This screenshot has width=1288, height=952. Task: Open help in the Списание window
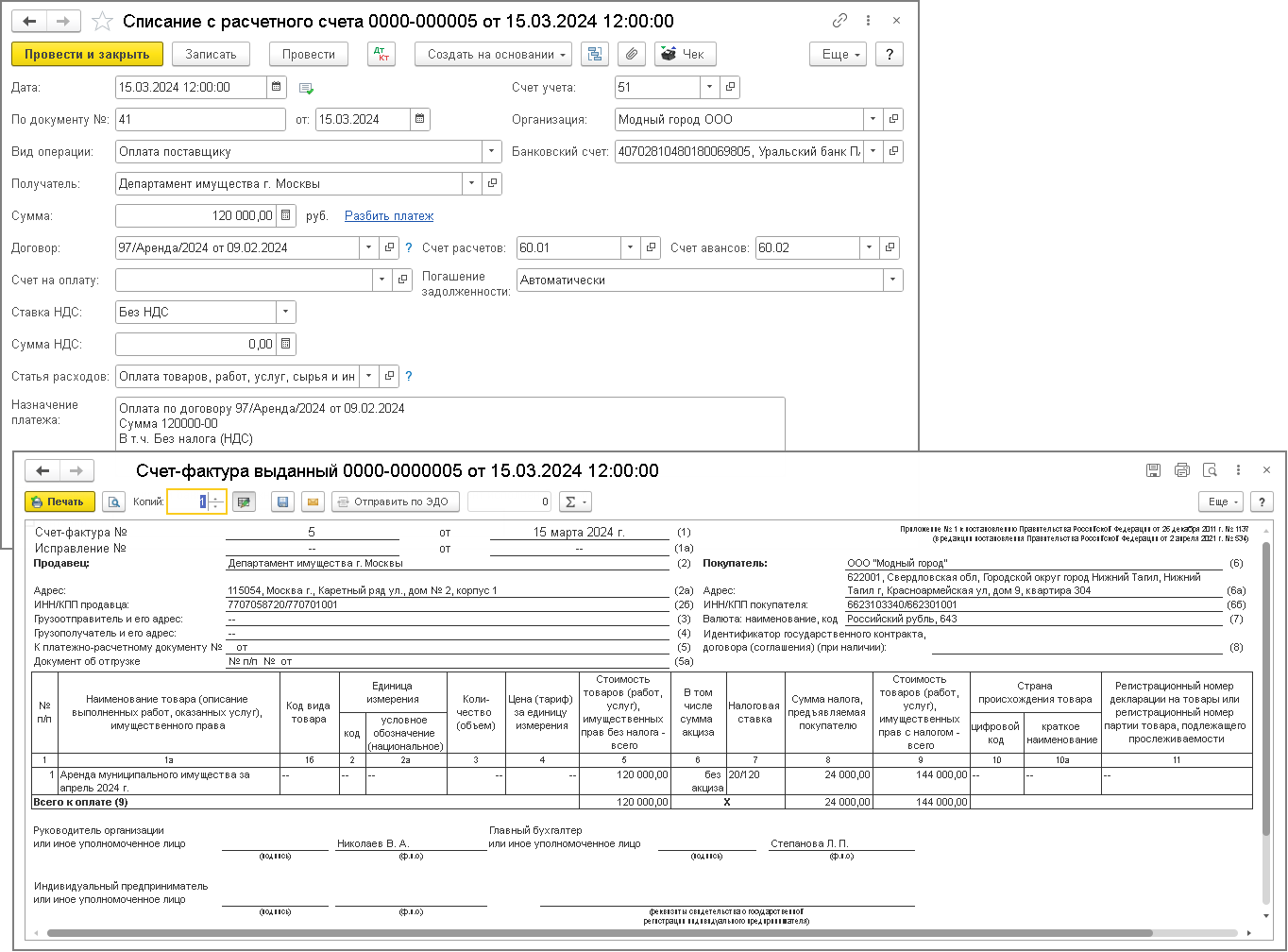(889, 55)
